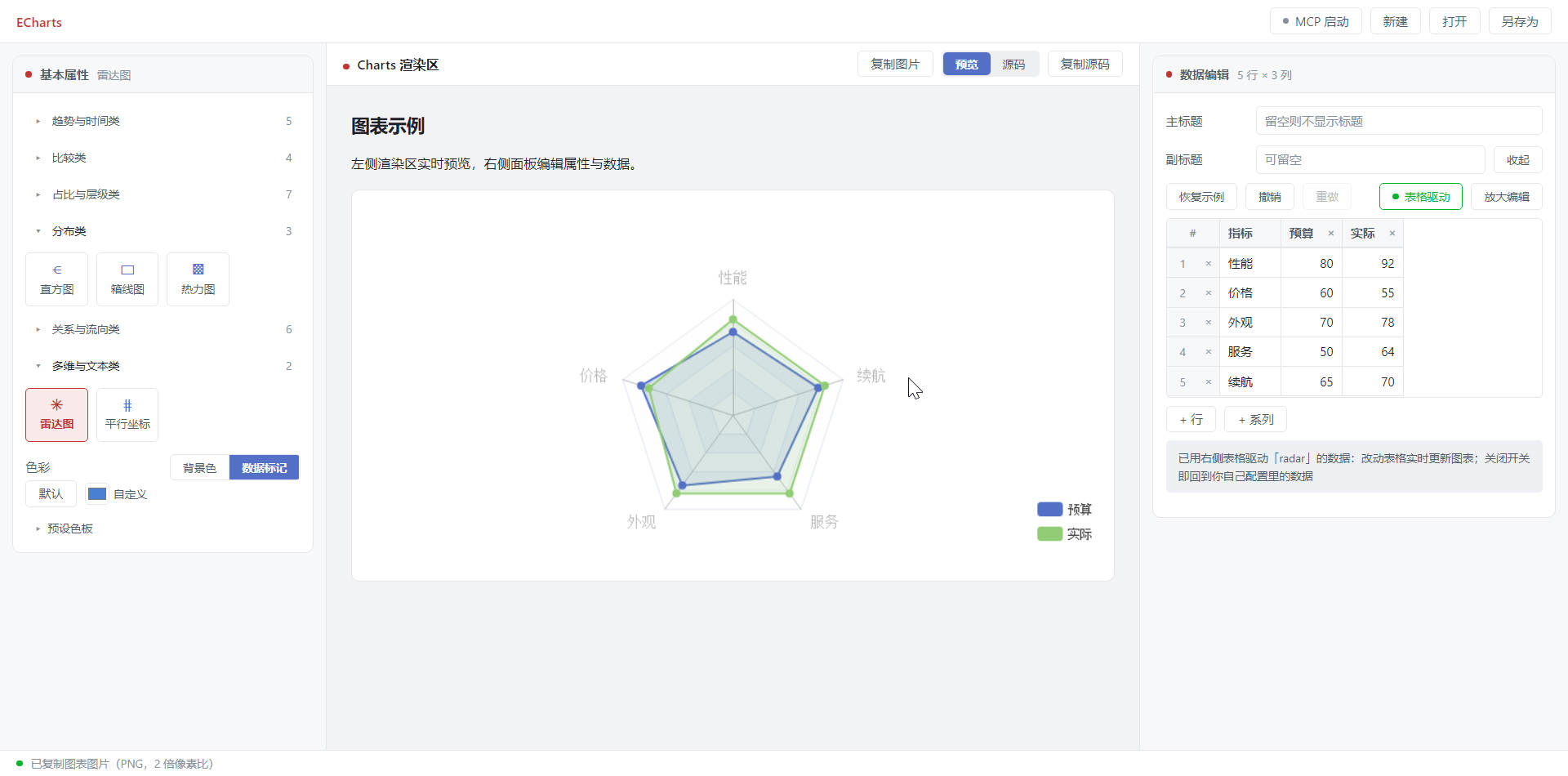Delete the 实际 column with its × icon
This screenshot has width=1568, height=776.
(x=1392, y=234)
